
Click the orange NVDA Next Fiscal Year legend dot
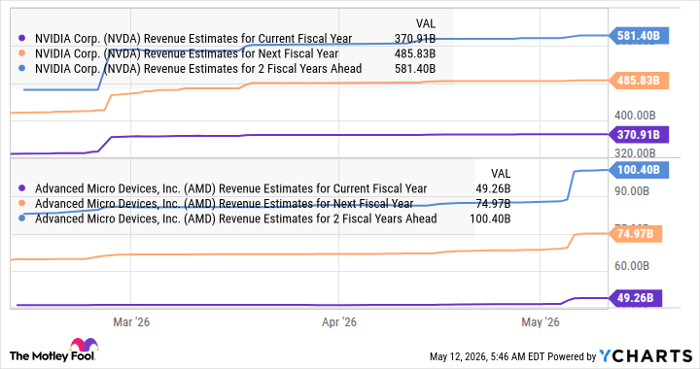click(x=22, y=54)
